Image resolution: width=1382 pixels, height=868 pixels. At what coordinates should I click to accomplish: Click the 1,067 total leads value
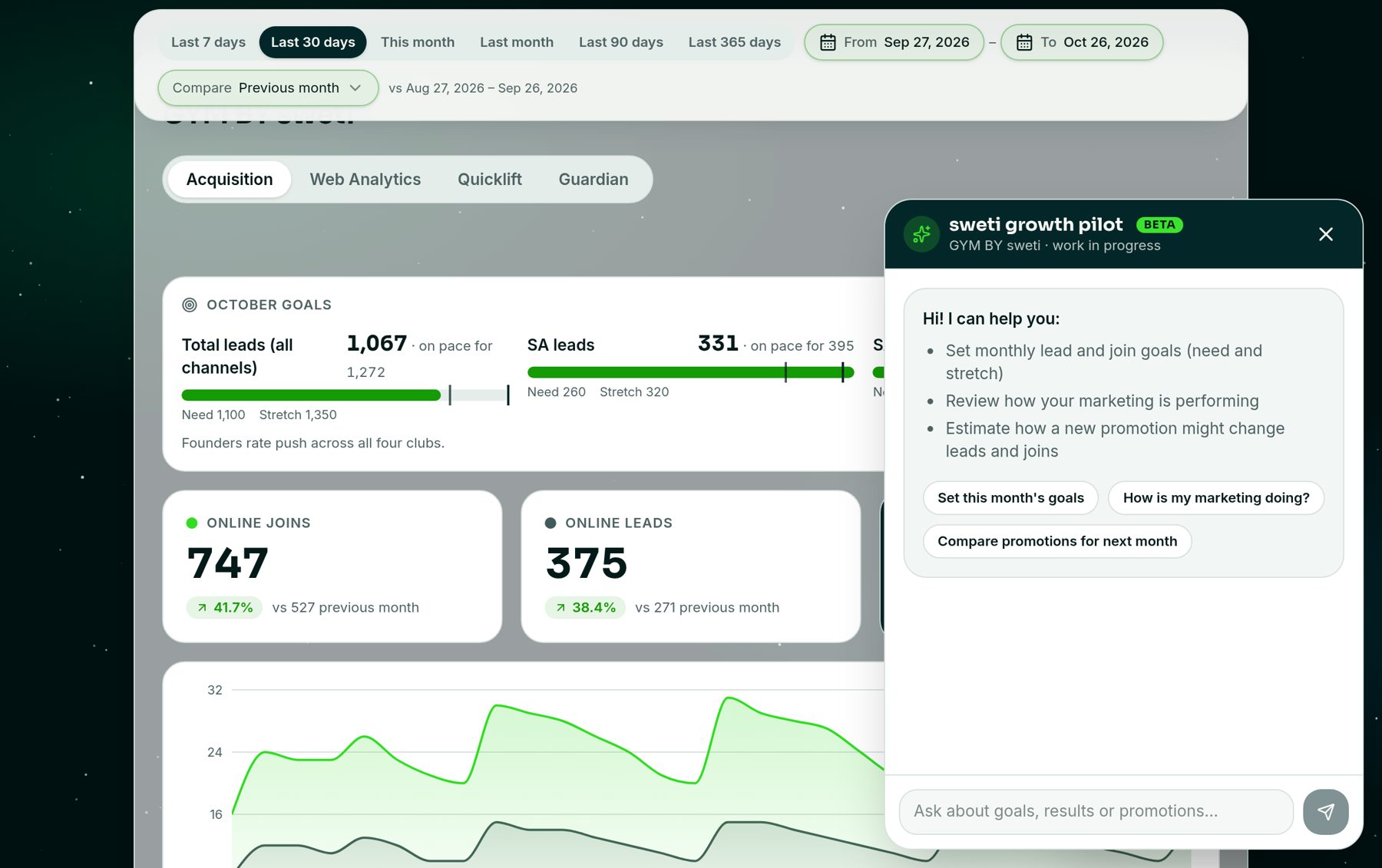point(376,343)
